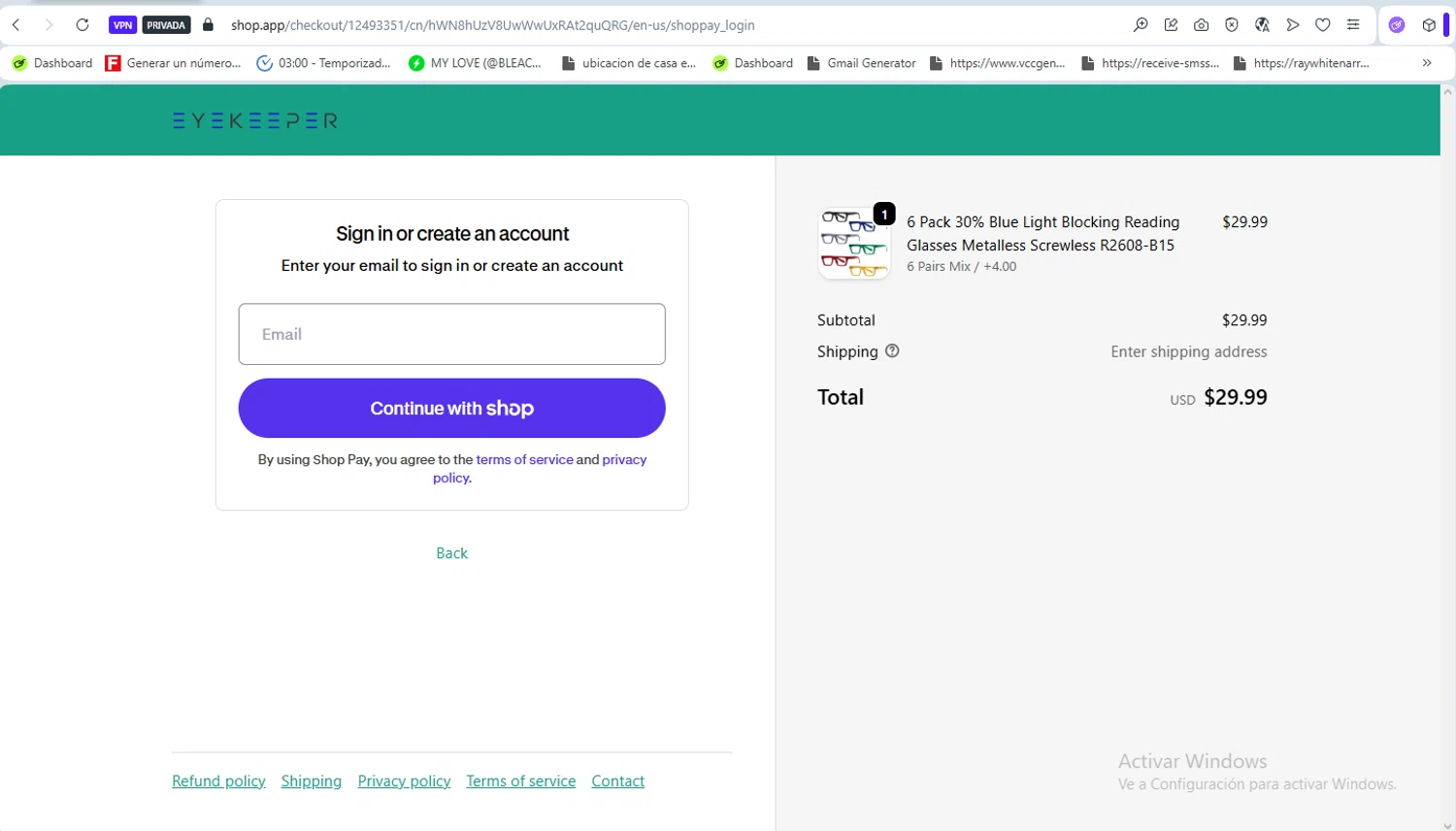Click Continue with Shop button

tap(452, 409)
